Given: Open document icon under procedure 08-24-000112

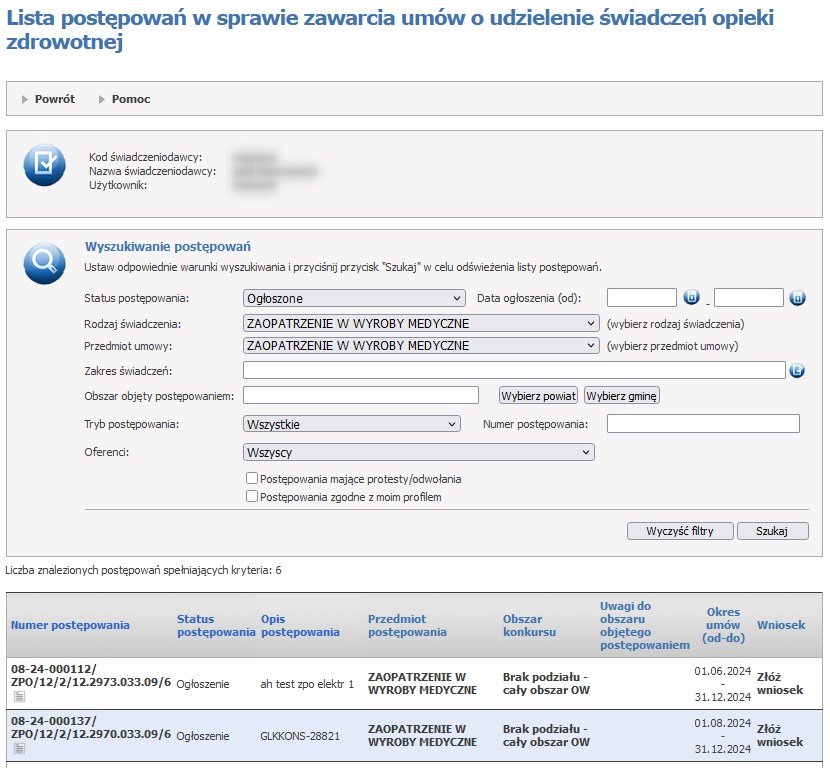Looking at the screenshot, I should pyautogui.click(x=19, y=696).
